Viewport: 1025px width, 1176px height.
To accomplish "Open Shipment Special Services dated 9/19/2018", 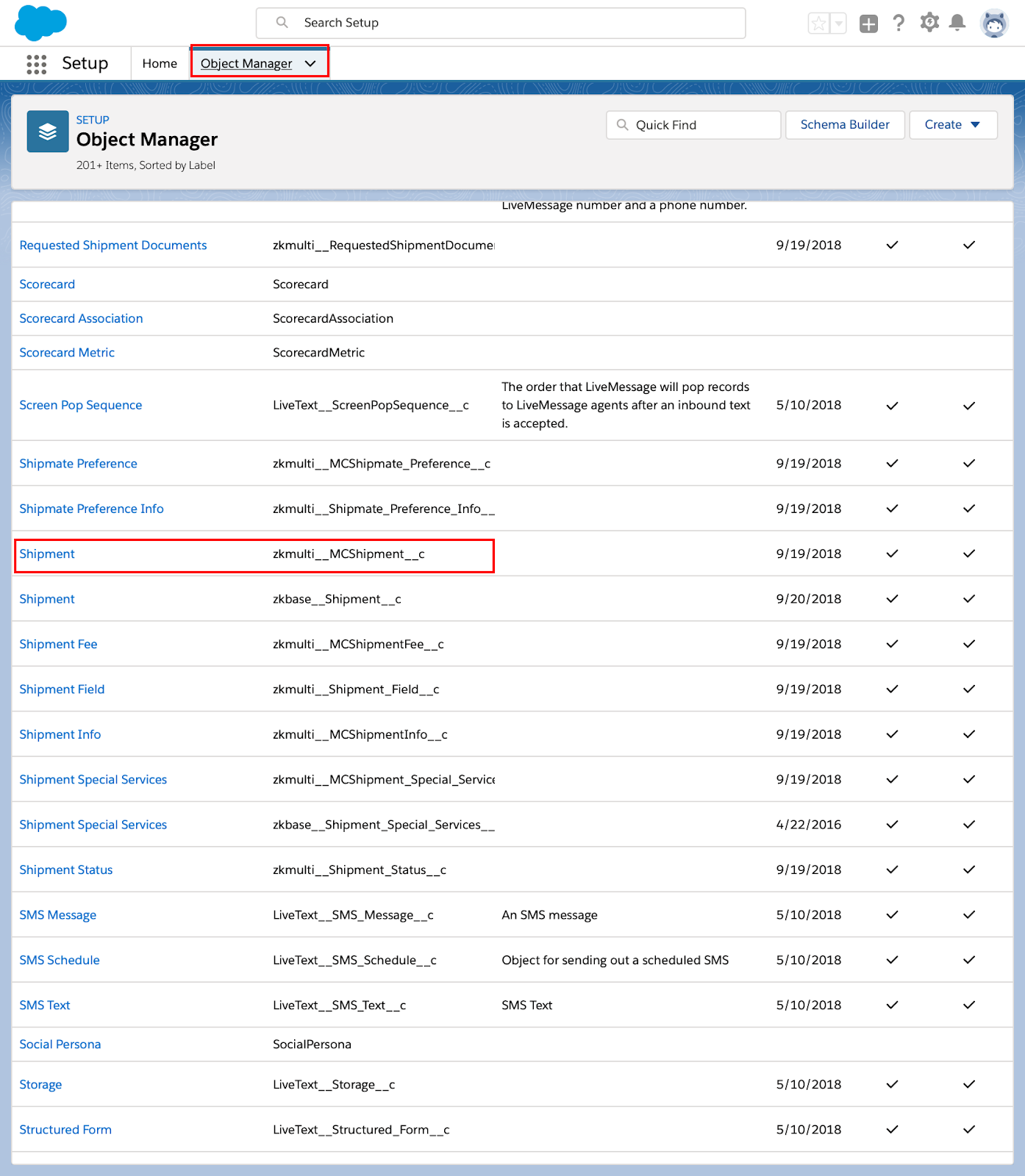I will (x=93, y=780).
